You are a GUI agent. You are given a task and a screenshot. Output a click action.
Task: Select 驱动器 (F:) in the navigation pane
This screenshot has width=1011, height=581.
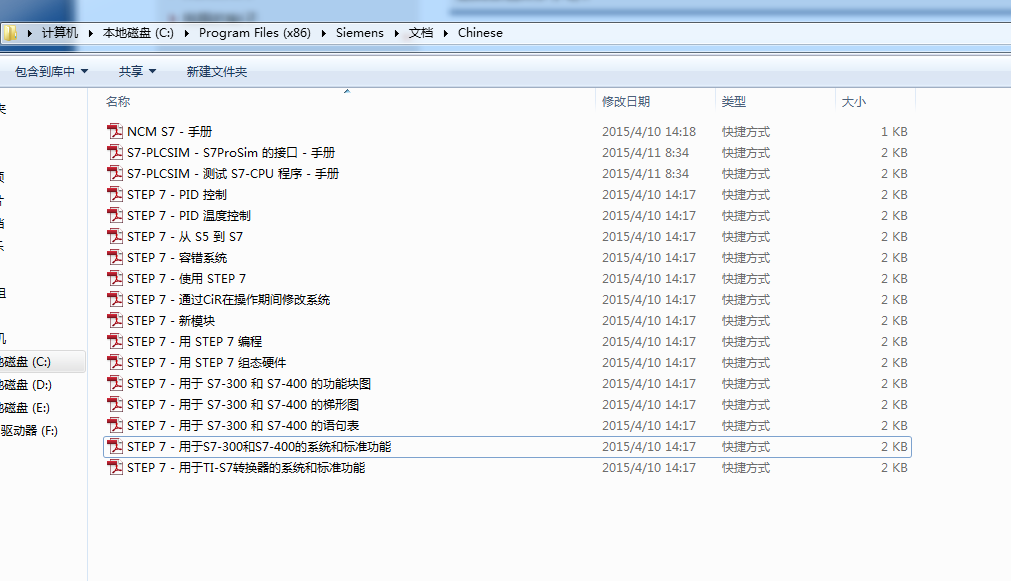pyautogui.click(x=29, y=431)
